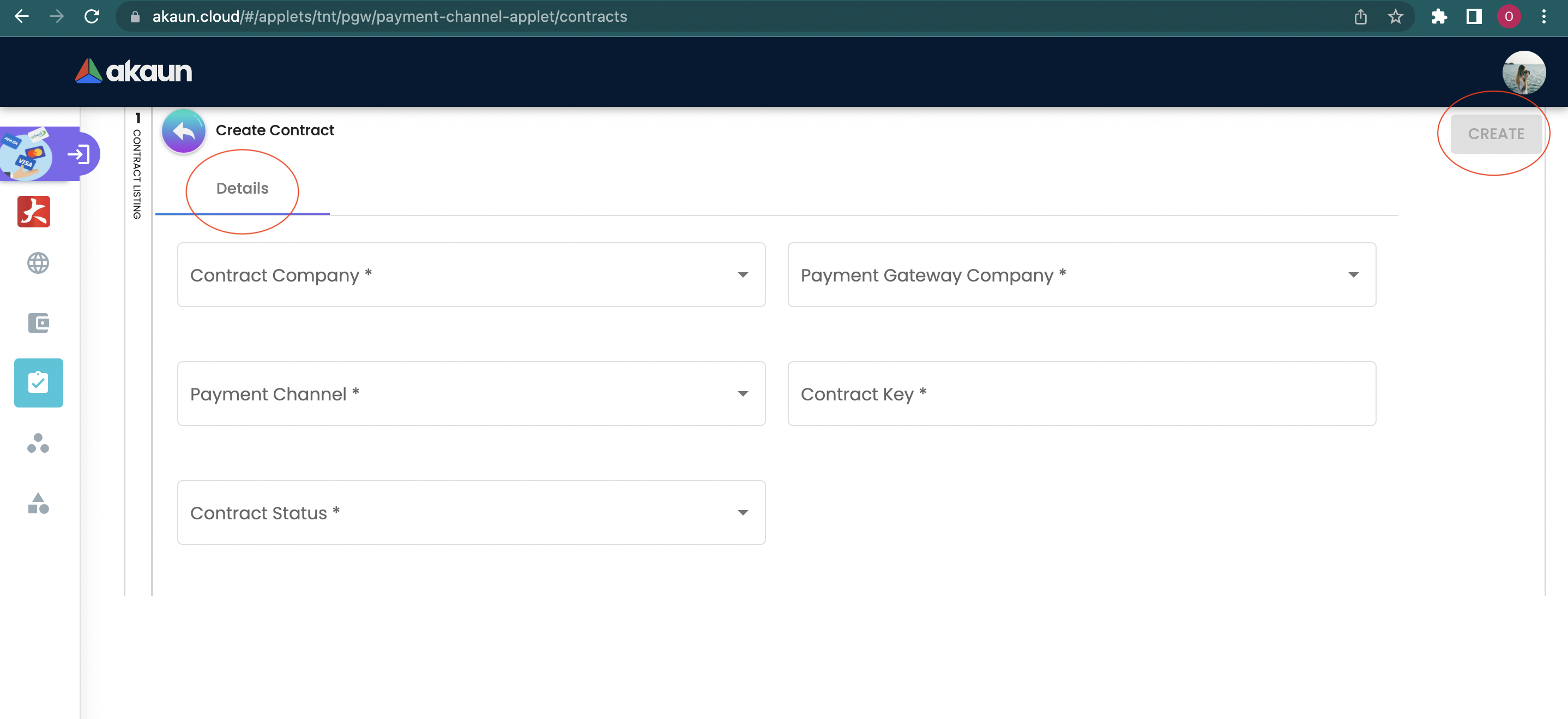
Task: Open the three-dots cluster sidebar icon
Action: point(38,443)
